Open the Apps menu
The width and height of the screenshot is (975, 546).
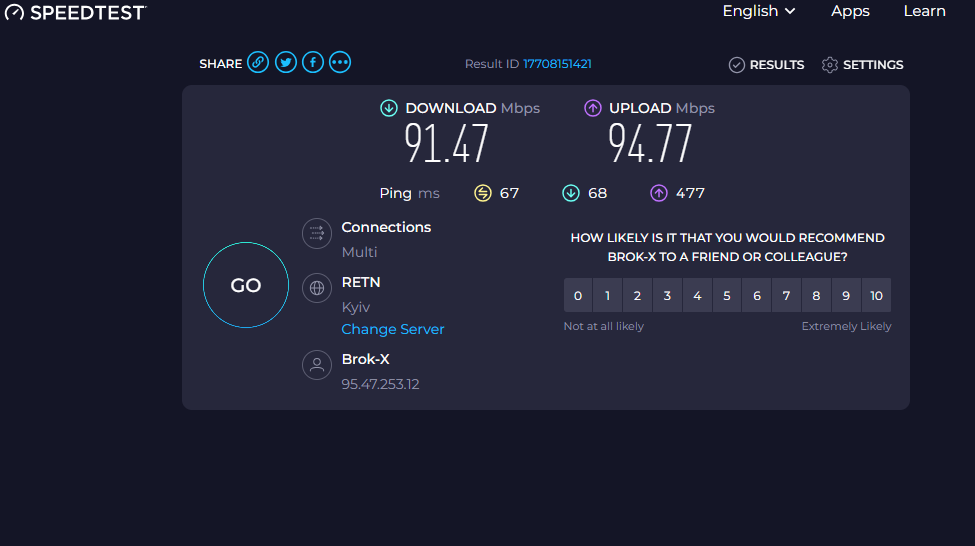pyautogui.click(x=850, y=11)
